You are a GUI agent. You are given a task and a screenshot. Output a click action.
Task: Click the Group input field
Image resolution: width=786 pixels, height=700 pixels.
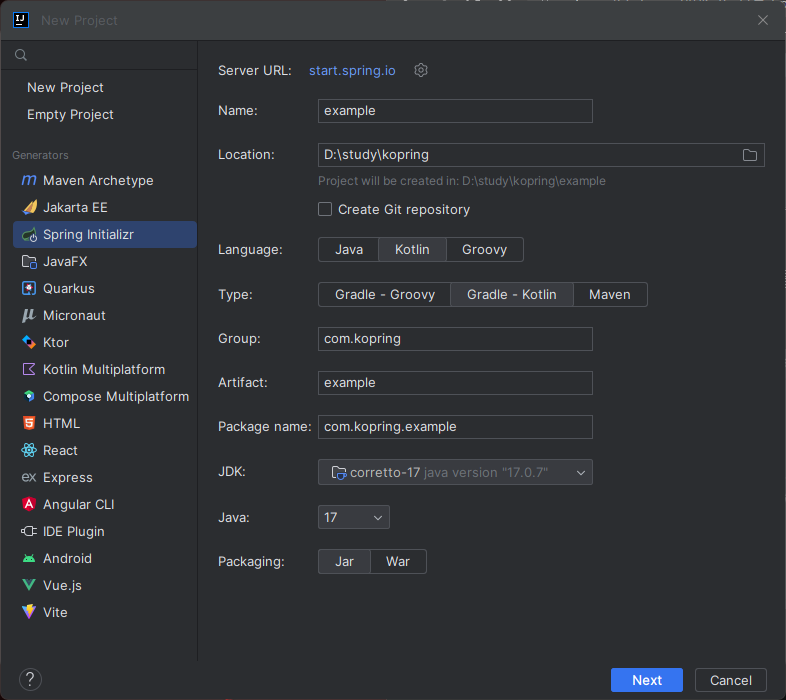pyautogui.click(x=455, y=339)
